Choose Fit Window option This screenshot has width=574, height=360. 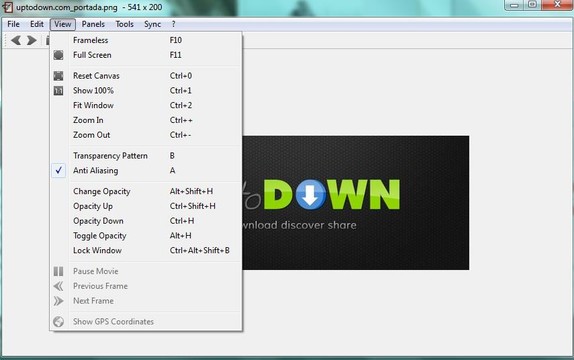146,105
